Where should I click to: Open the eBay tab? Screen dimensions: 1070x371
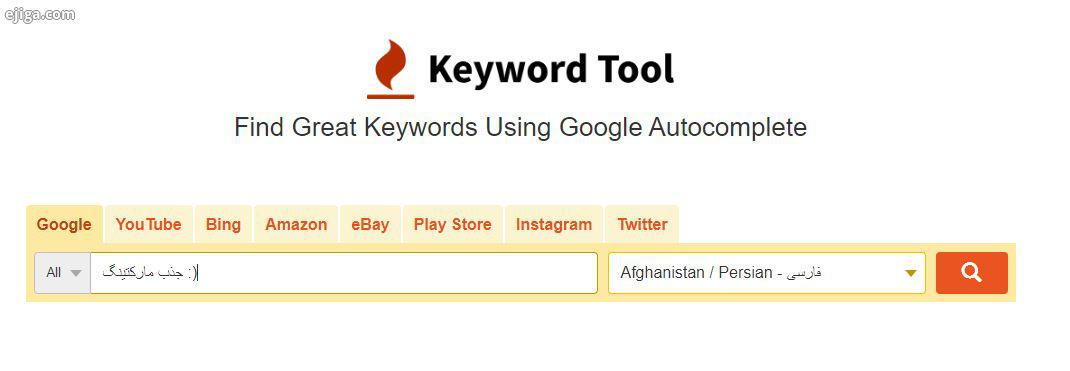(370, 224)
